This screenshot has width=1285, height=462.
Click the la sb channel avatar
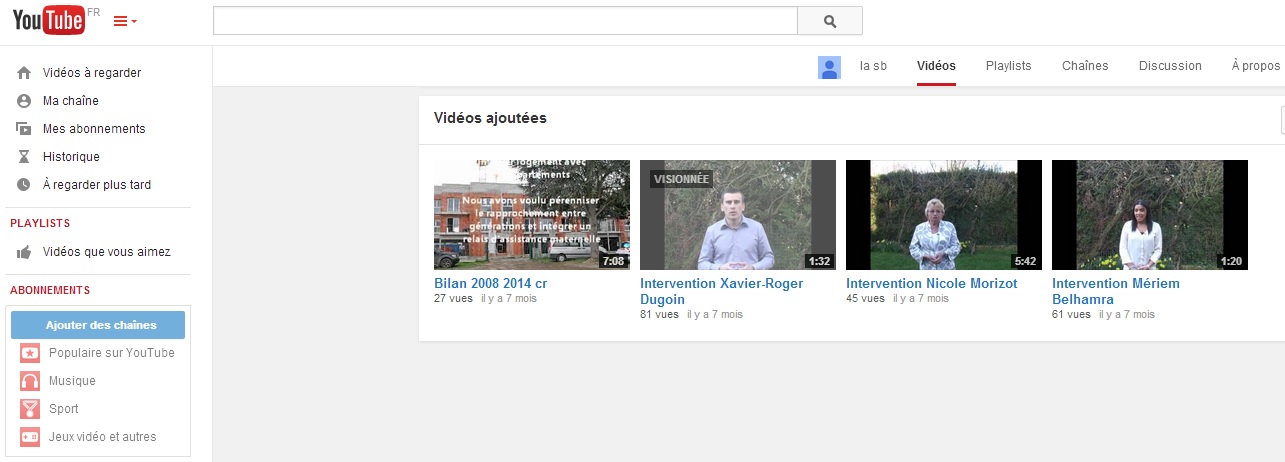(x=829, y=67)
